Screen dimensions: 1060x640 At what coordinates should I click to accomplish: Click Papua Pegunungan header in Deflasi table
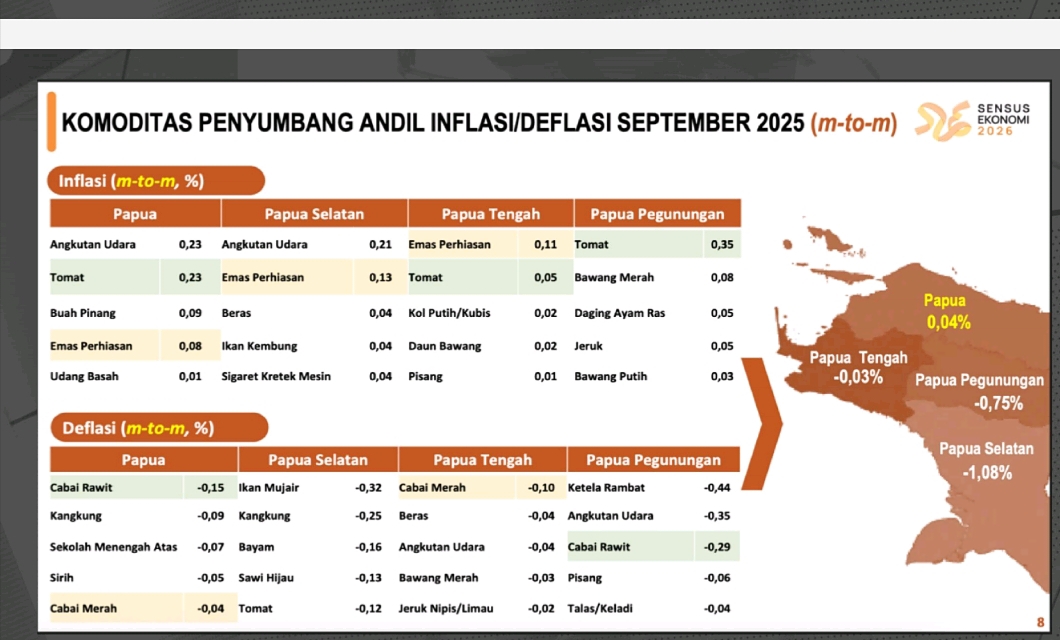[x=653, y=460]
